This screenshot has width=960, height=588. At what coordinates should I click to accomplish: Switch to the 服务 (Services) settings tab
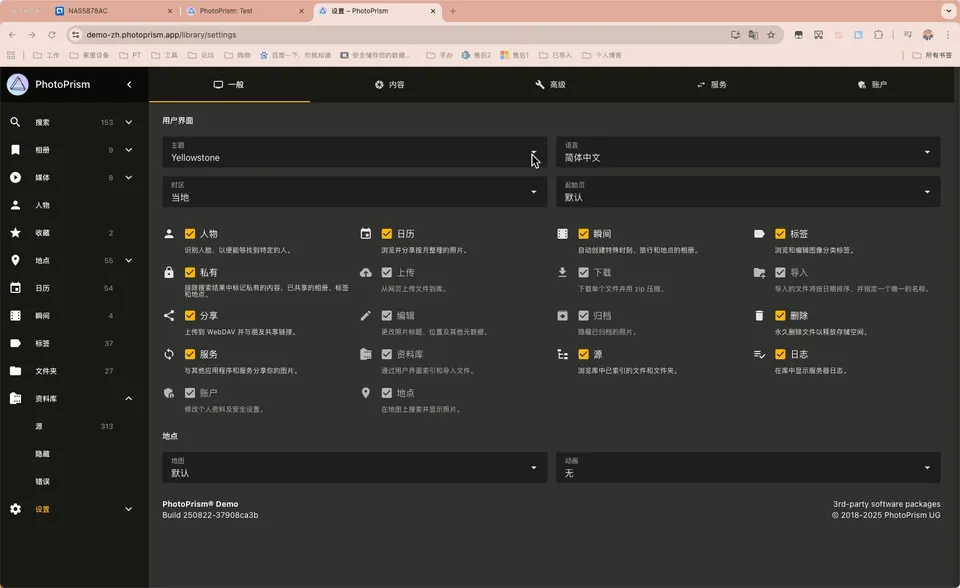coord(712,85)
